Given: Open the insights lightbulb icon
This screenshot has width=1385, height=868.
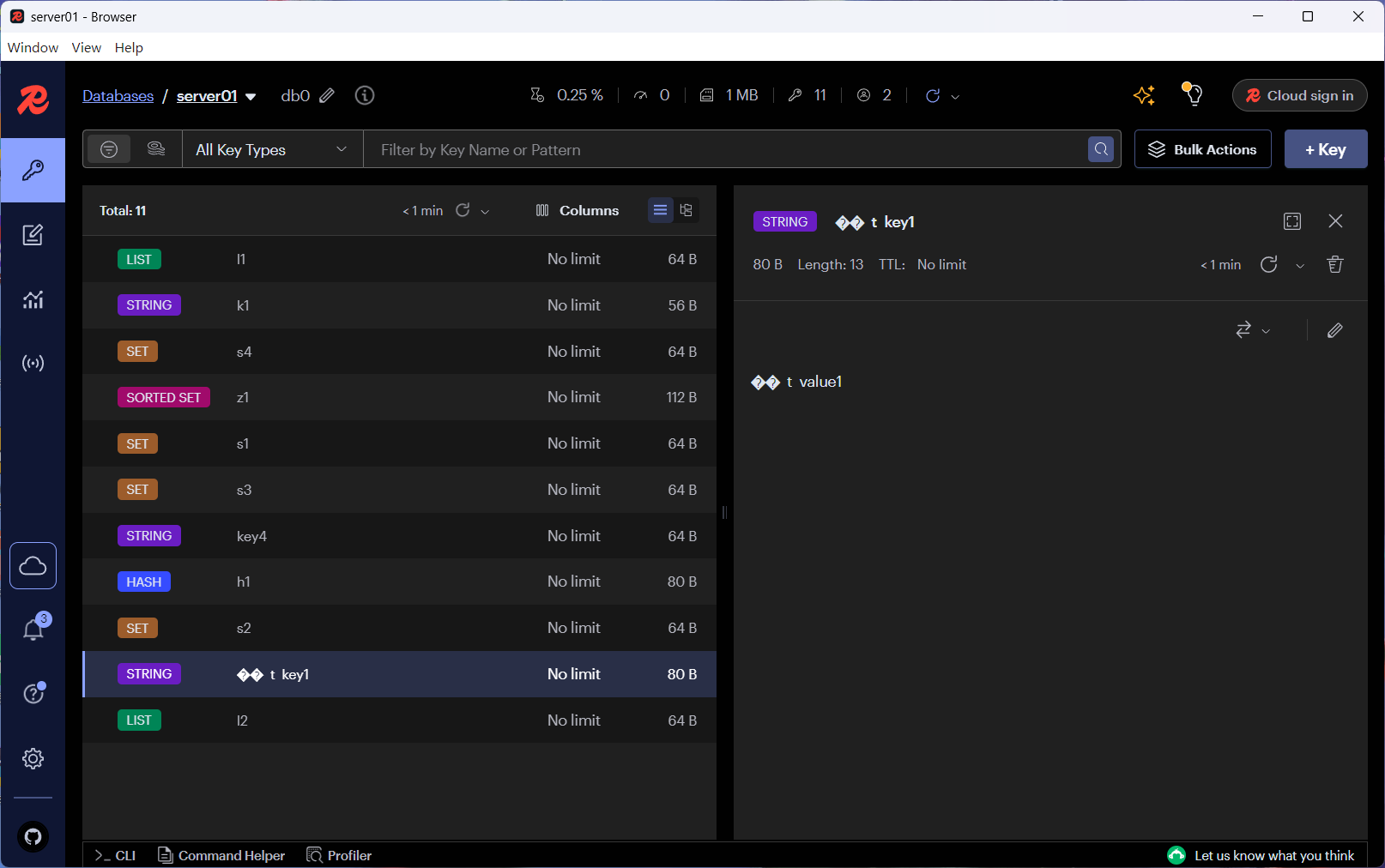Looking at the screenshot, I should [1193, 94].
